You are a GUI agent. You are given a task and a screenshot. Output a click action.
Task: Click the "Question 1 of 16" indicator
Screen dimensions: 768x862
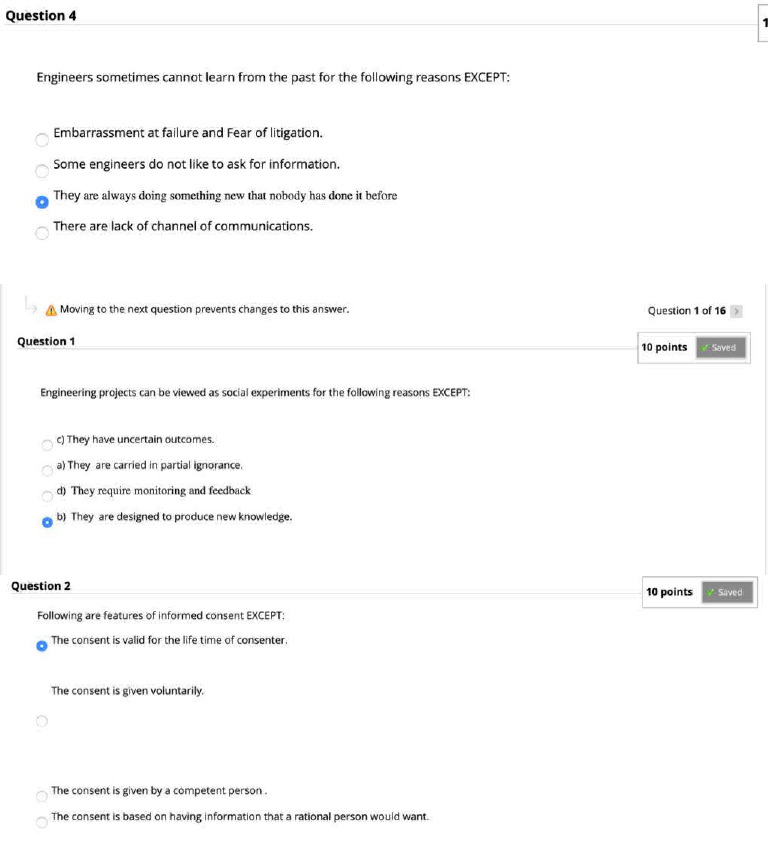click(x=686, y=311)
